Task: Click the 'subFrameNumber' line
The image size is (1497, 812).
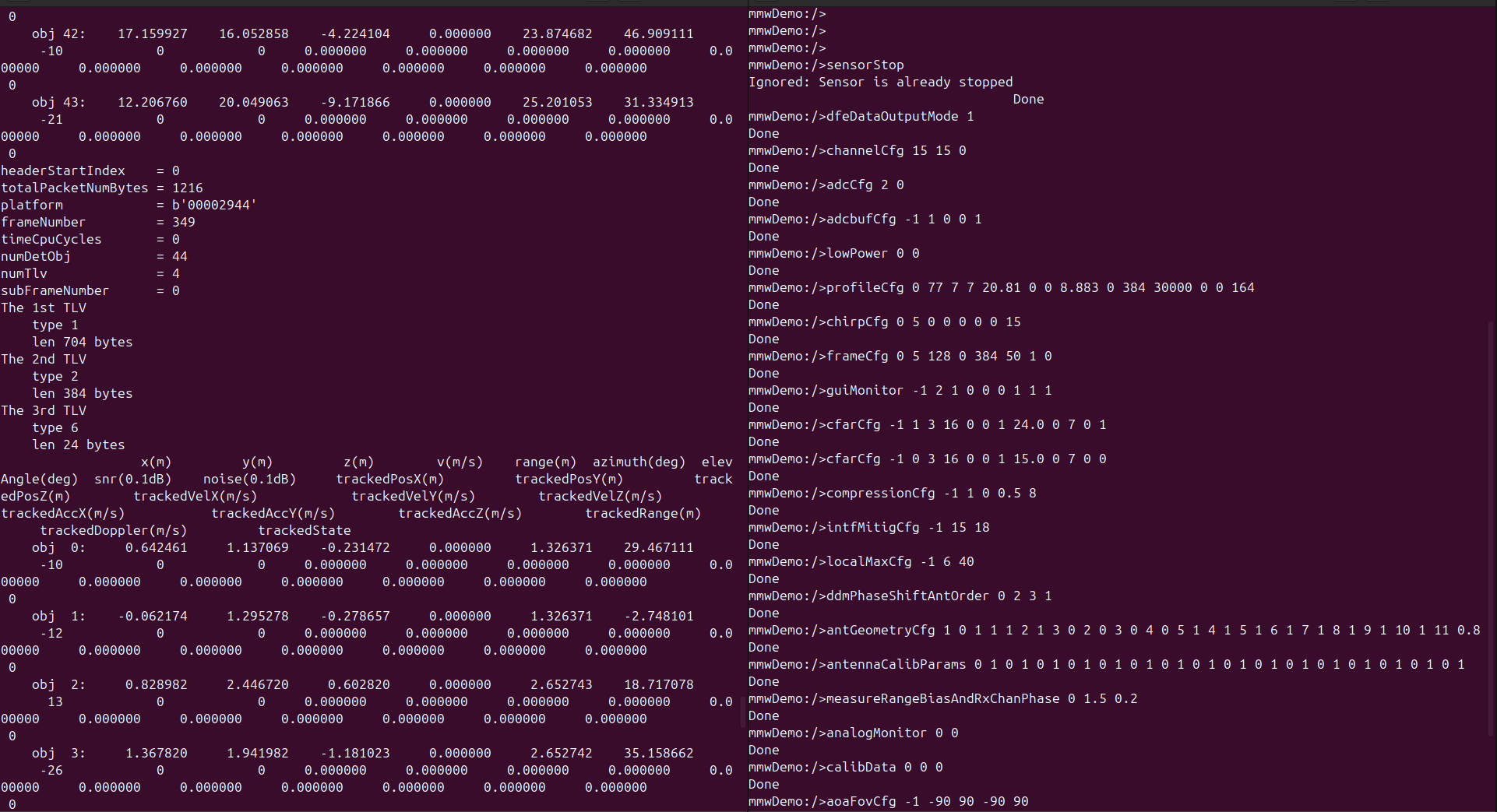Action: 90,291
